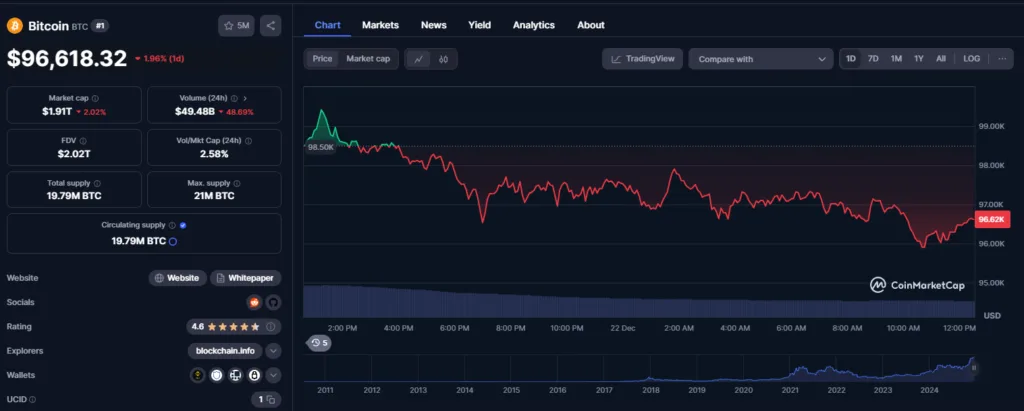
Task: Select the third wallet icon
Action: pyautogui.click(x=236, y=375)
